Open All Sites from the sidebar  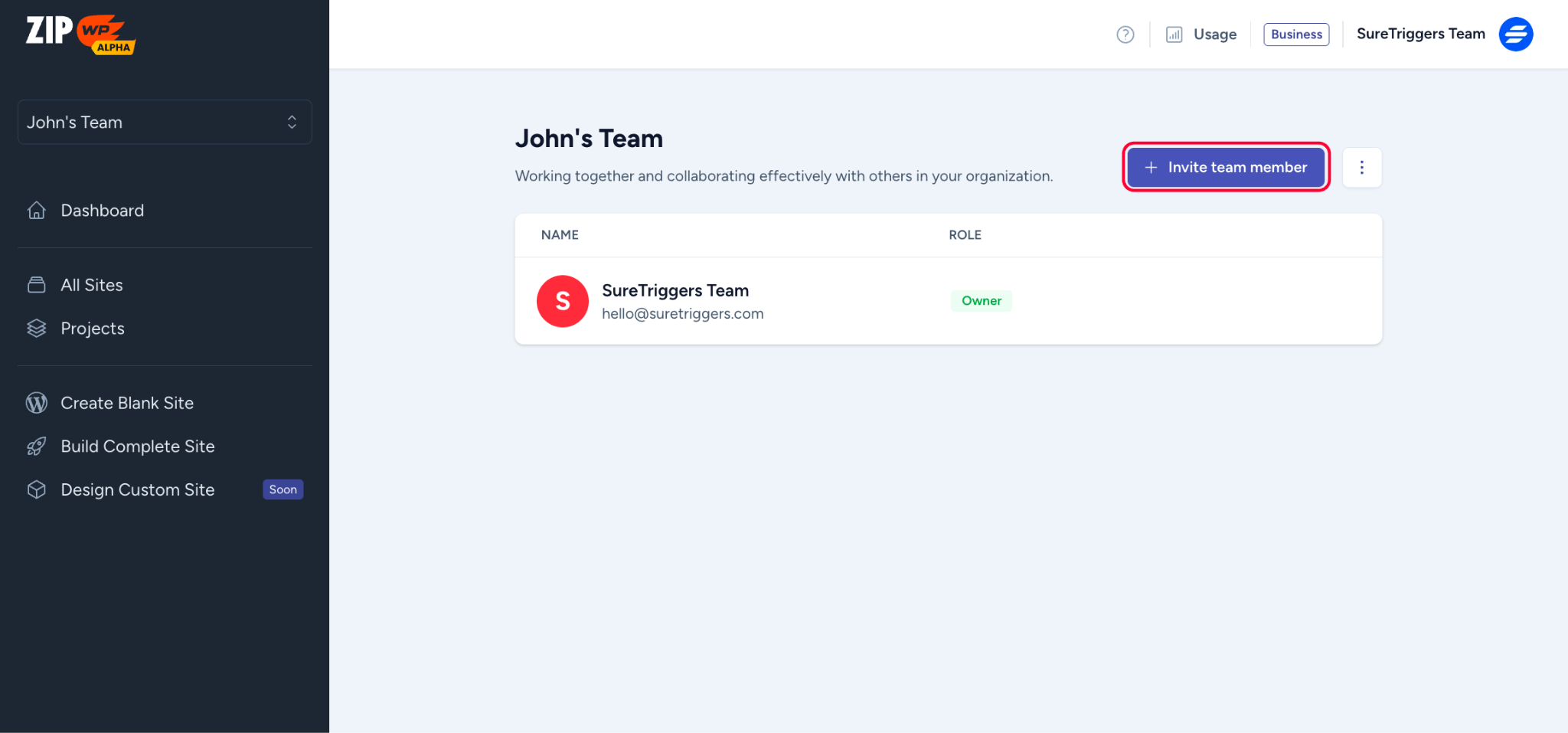92,285
